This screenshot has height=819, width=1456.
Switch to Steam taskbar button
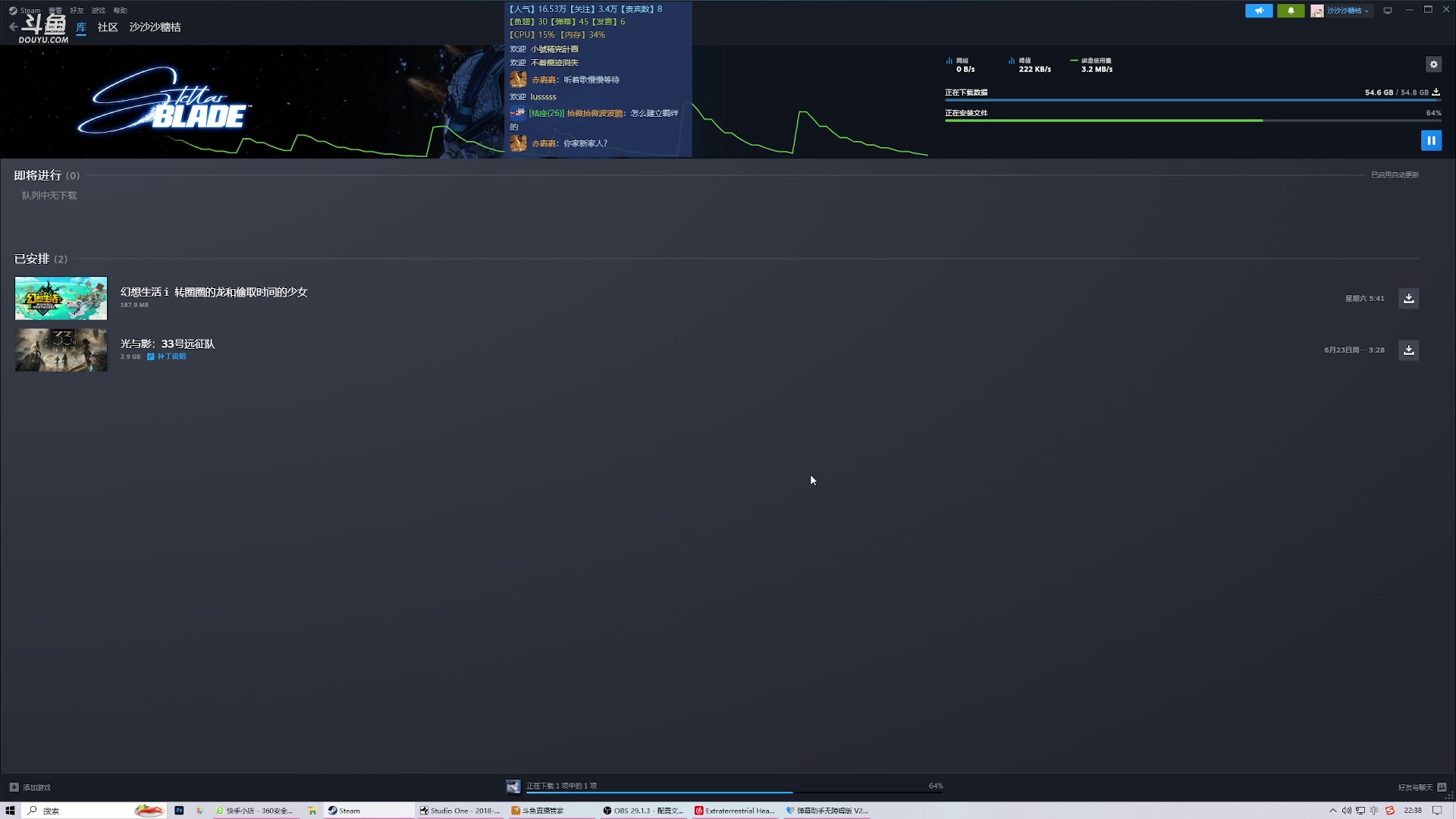[369, 811]
